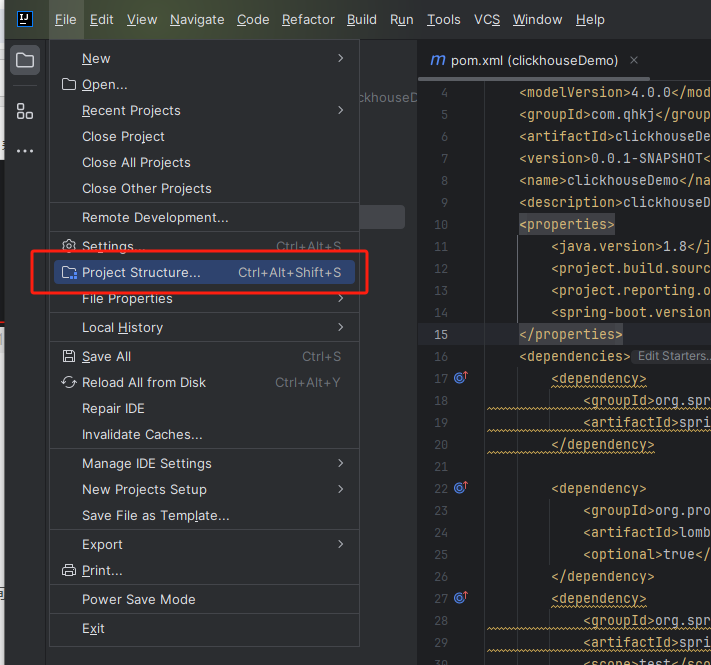Open the Window menu
This screenshot has height=665, width=711.
(x=538, y=19)
